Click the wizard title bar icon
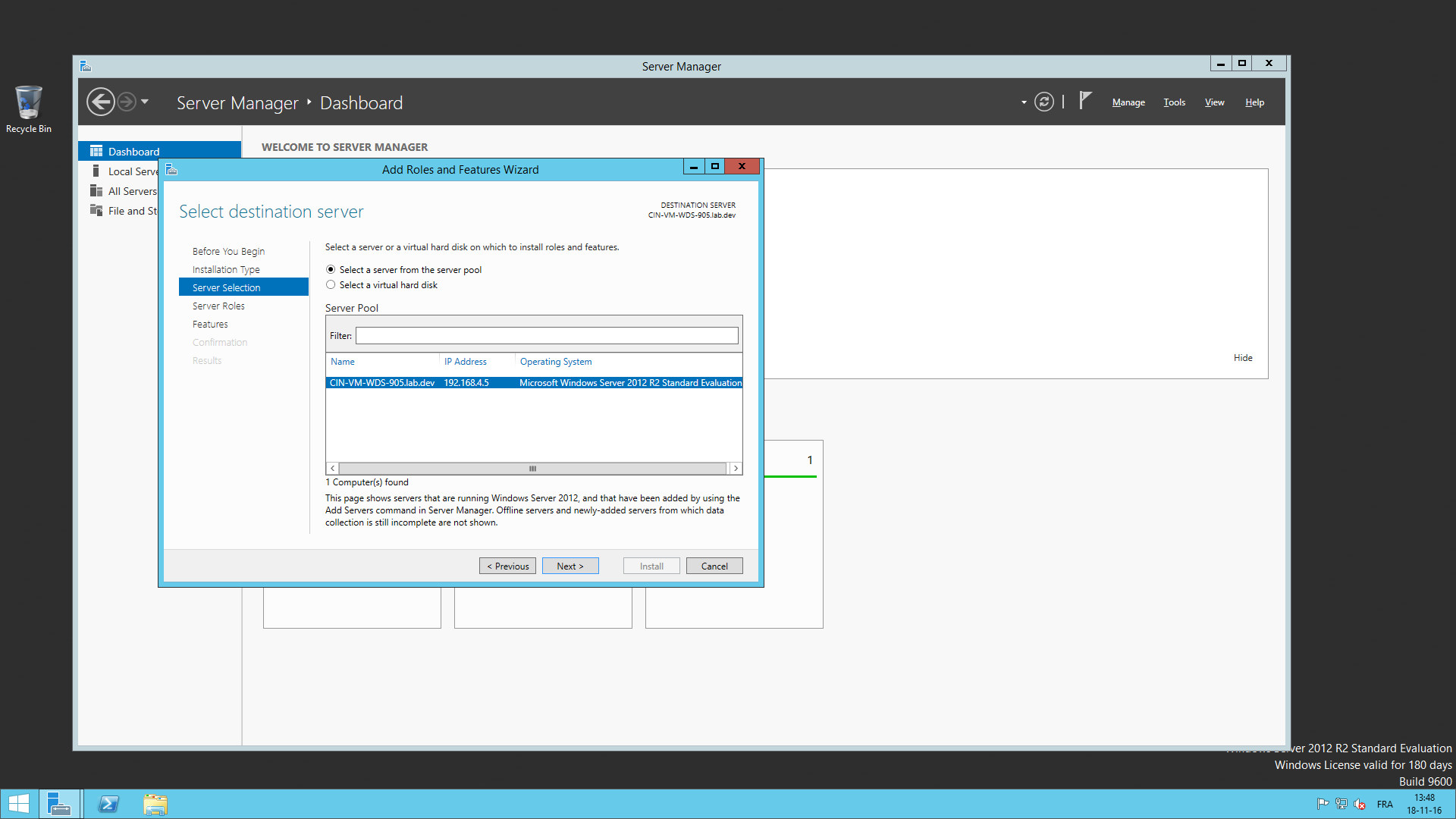The width and height of the screenshot is (1456, 819). pyautogui.click(x=171, y=169)
